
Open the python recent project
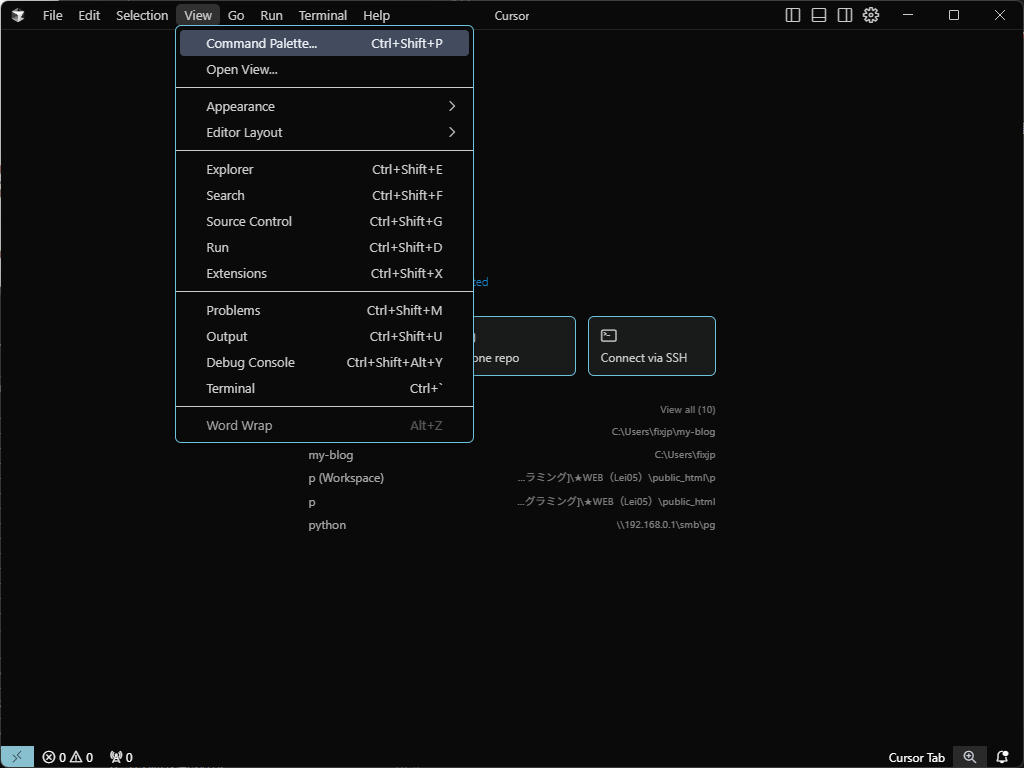[327, 525]
